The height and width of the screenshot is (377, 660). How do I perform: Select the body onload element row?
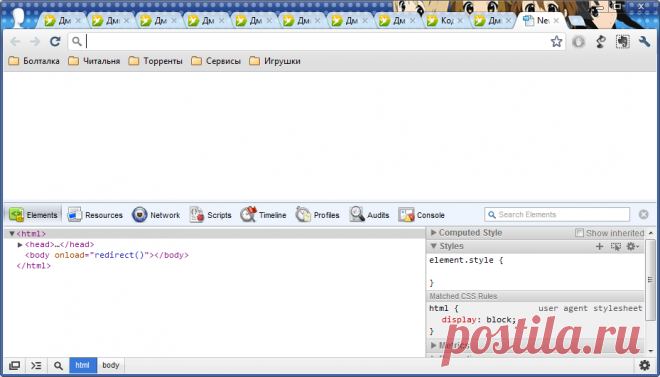pos(107,255)
